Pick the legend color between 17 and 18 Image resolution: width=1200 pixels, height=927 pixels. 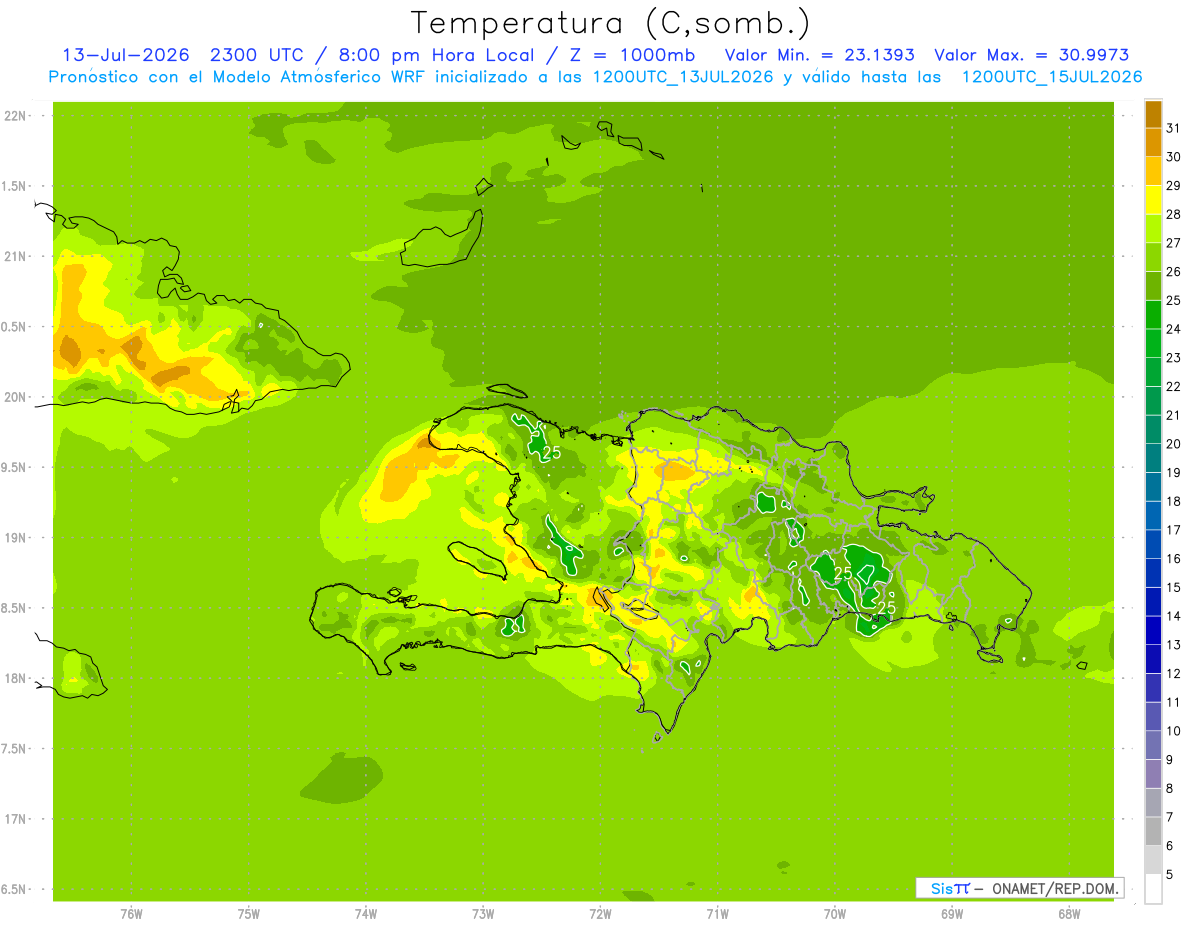[x=1153, y=516]
